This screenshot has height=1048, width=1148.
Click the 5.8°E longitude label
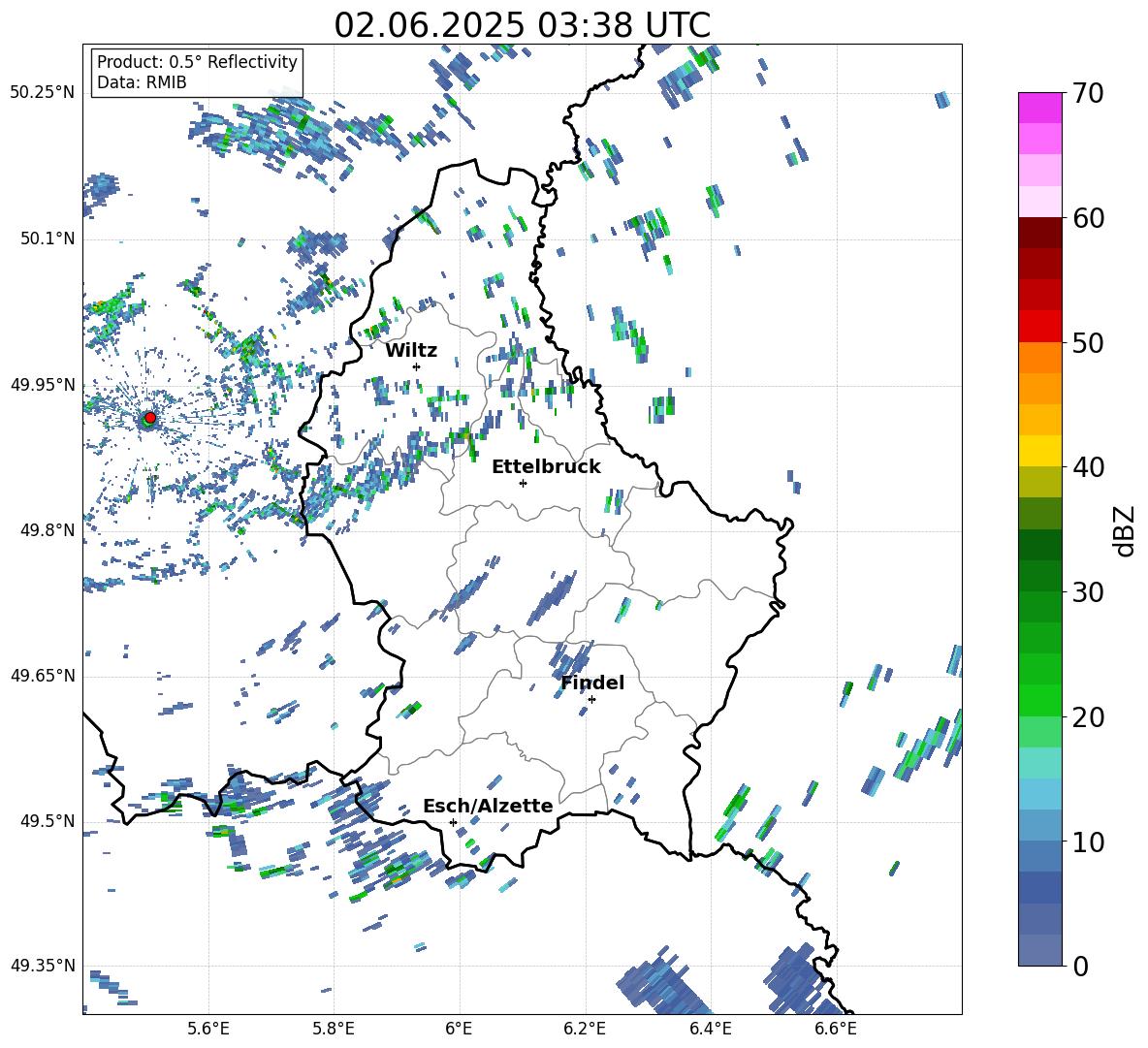(334, 1029)
